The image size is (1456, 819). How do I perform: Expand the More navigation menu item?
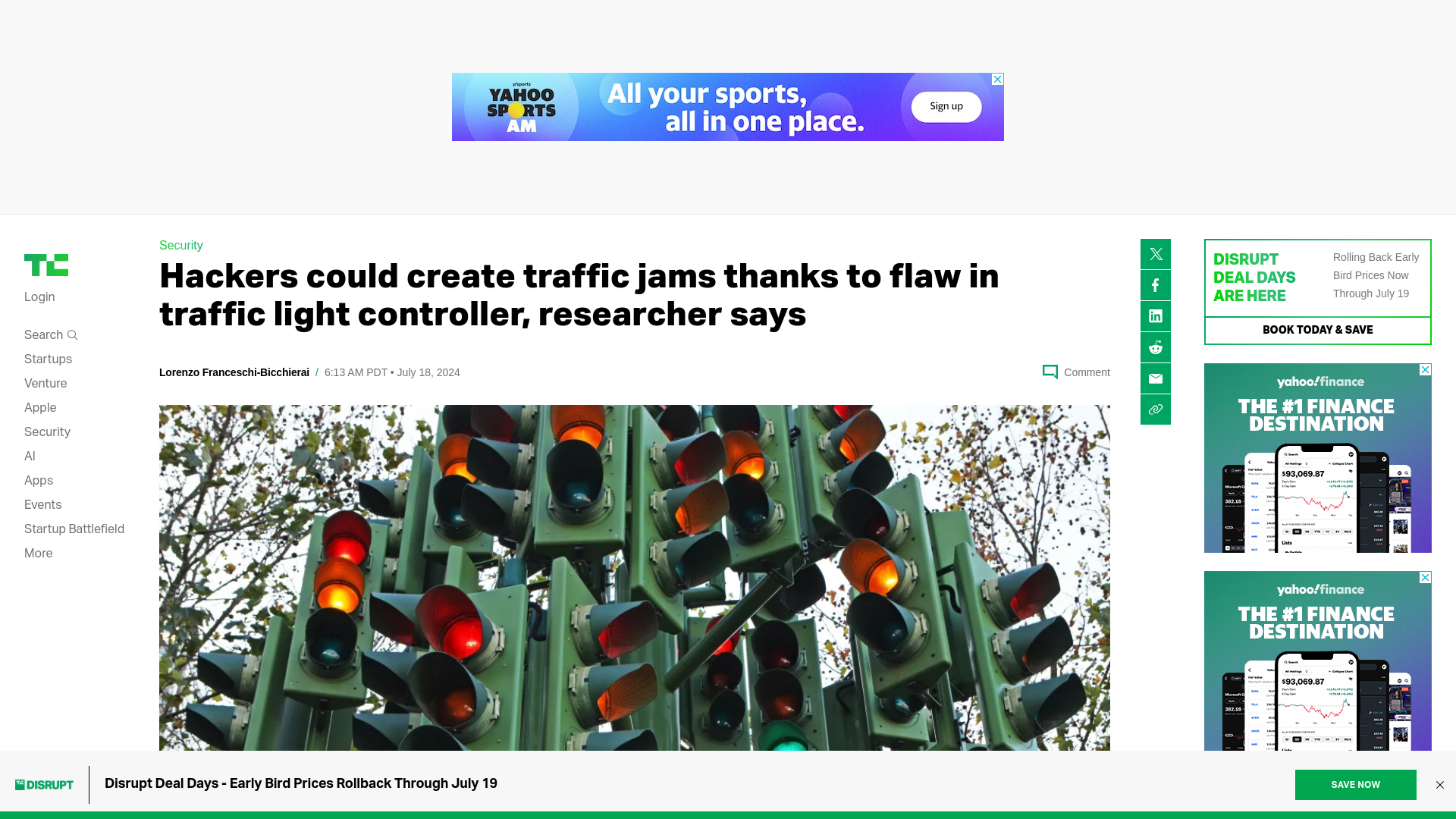click(x=38, y=553)
